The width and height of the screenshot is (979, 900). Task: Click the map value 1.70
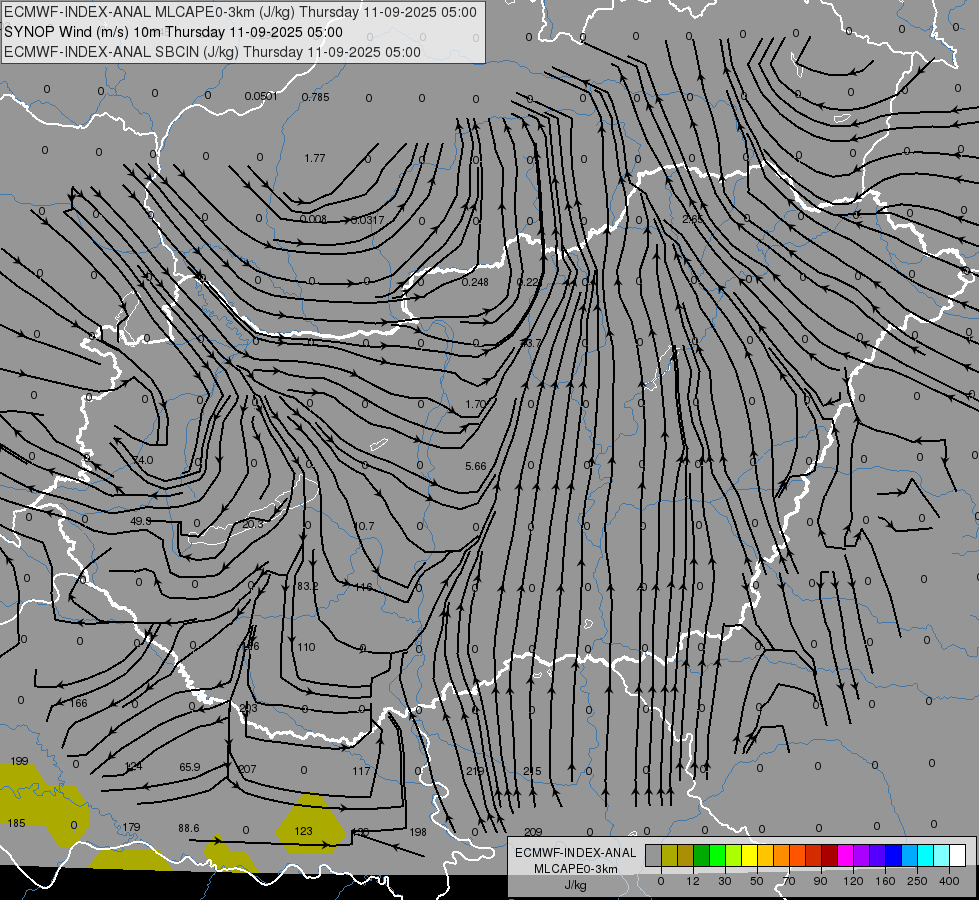click(475, 405)
